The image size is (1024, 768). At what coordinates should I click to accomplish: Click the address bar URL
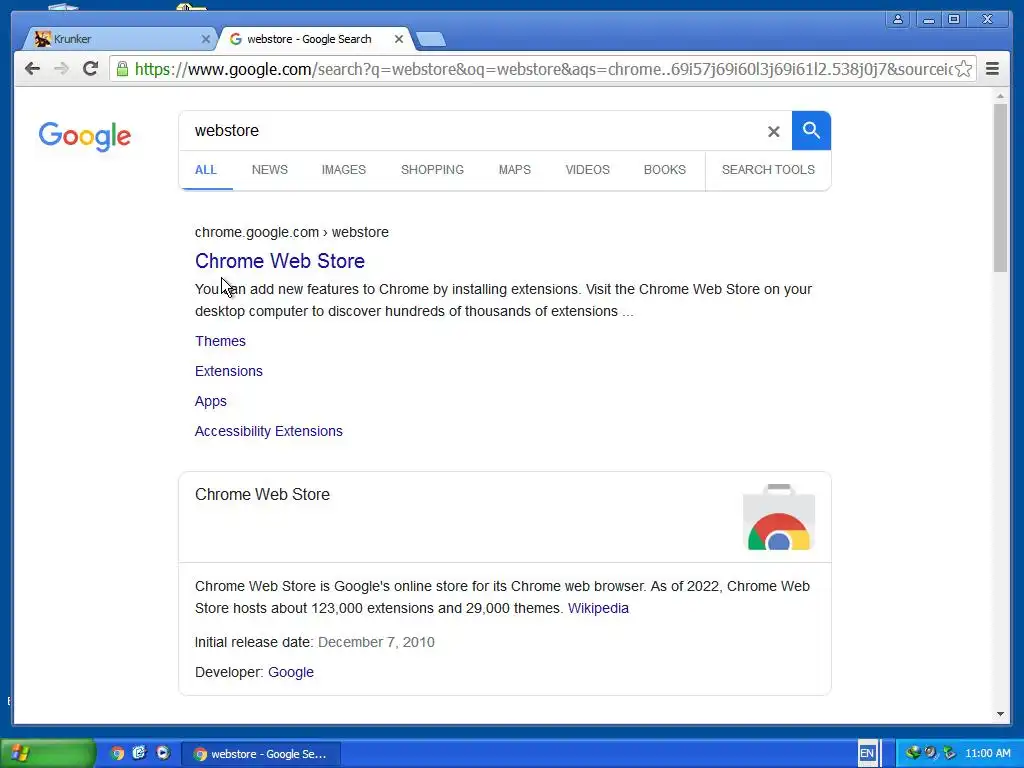click(542, 69)
